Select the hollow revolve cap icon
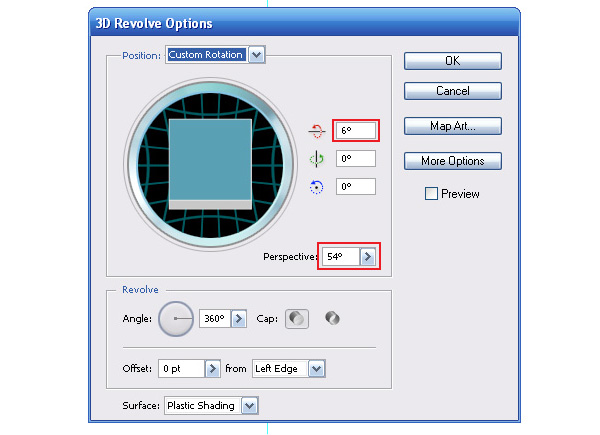600x435 pixels. coord(332,318)
